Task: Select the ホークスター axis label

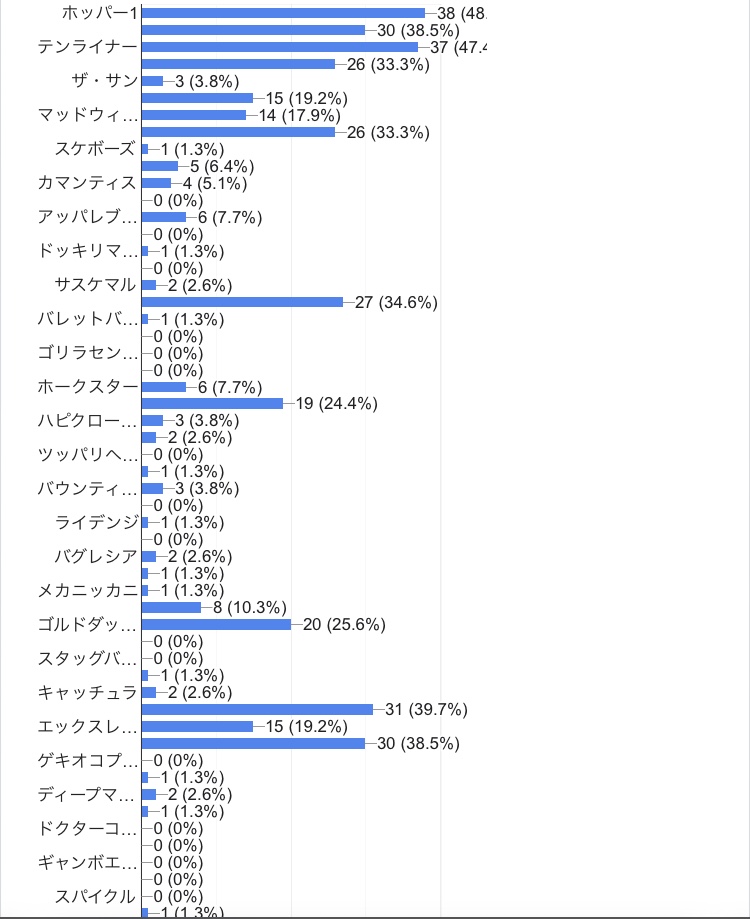Action: [x=86, y=387]
